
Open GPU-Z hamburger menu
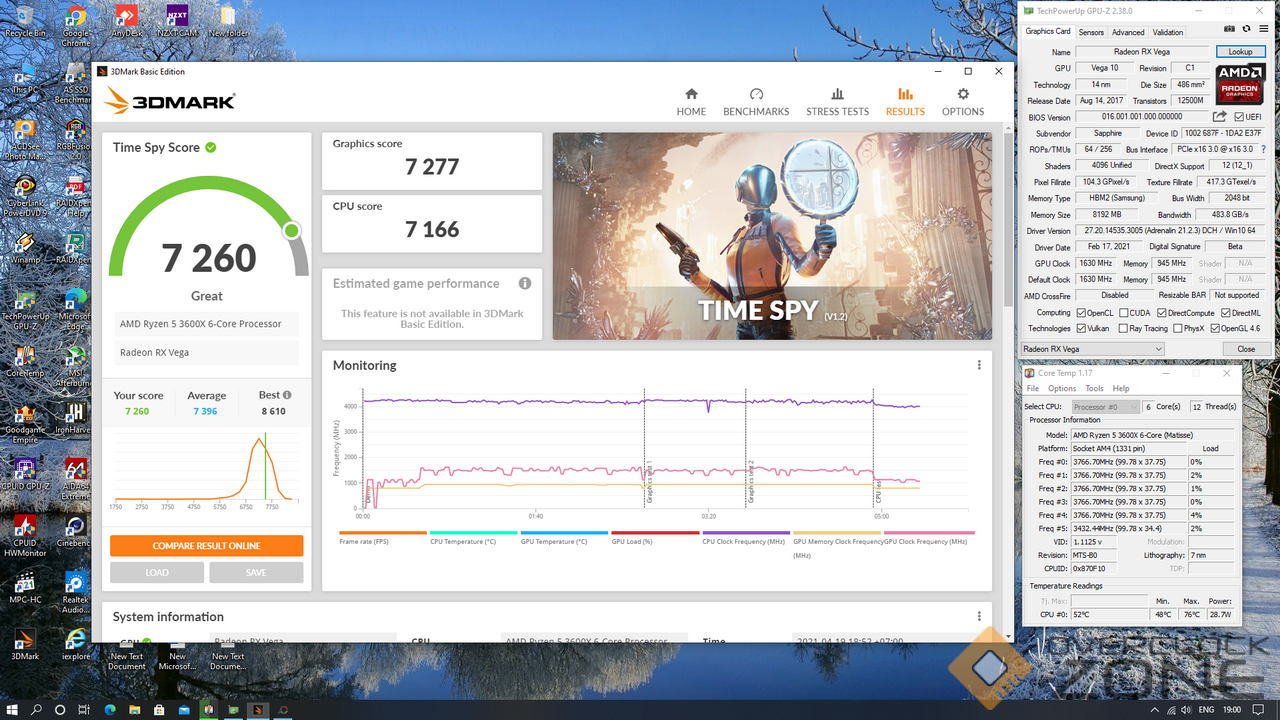click(x=1262, y=29)
